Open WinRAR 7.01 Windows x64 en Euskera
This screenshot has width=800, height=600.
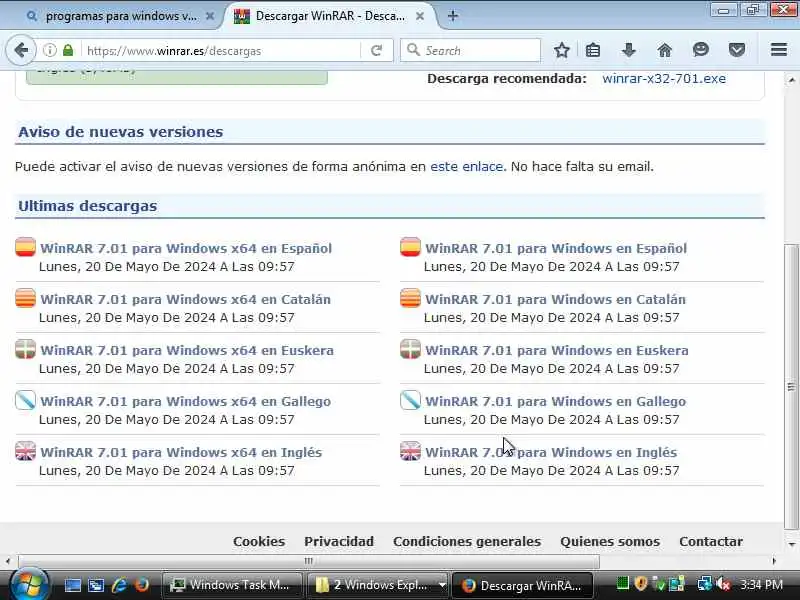point(187,351)
